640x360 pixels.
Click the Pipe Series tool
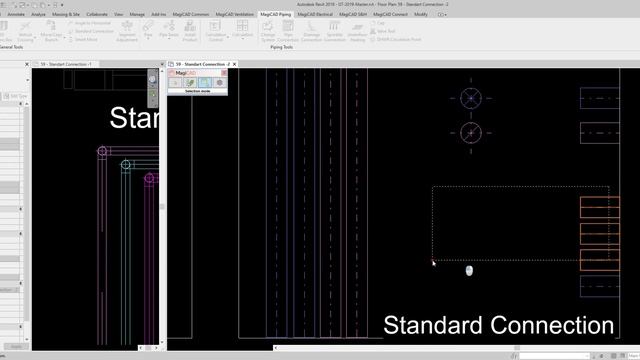(x=169, y=29)
